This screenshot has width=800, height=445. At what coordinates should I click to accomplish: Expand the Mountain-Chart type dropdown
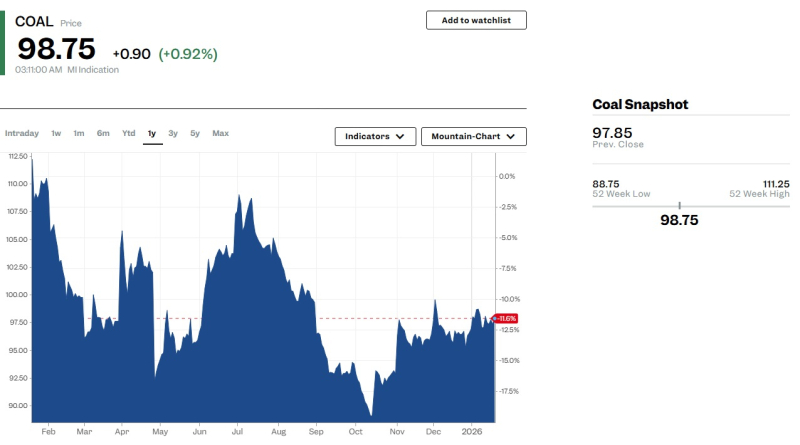pyautogui.click(x=473, y=136)
